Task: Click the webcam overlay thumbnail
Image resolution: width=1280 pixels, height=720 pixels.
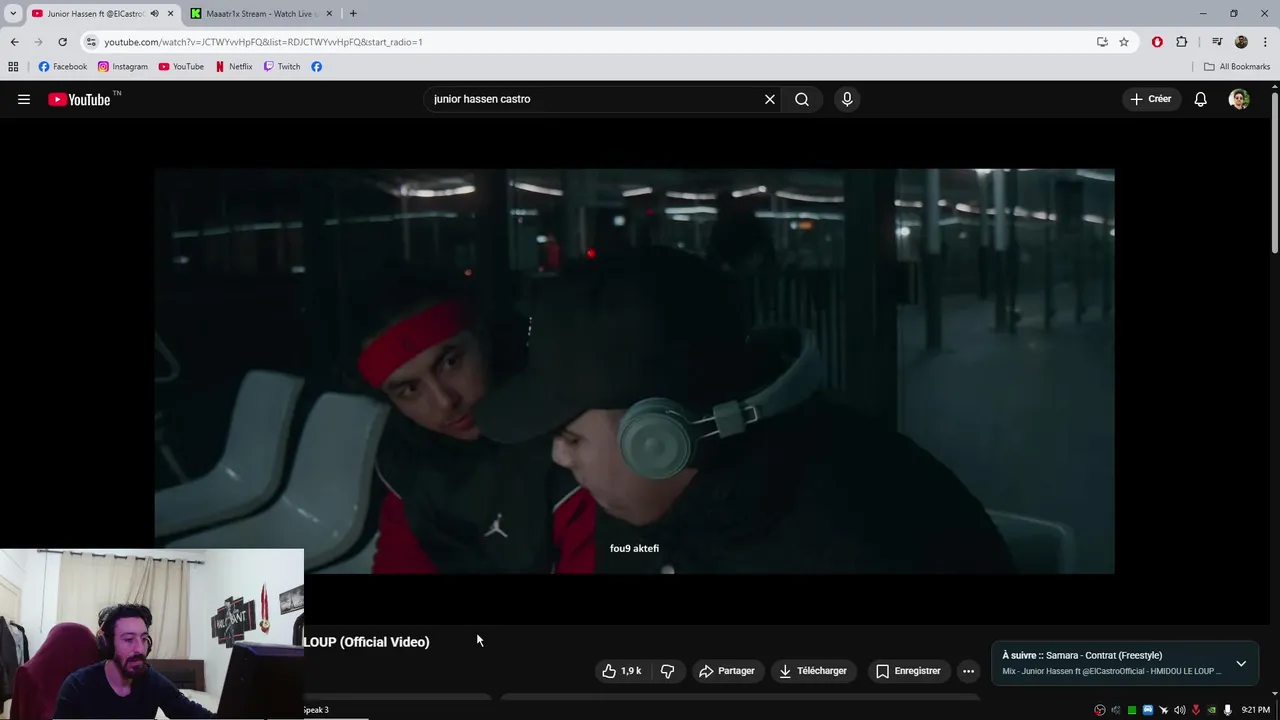Action: (x=152, y=632)
